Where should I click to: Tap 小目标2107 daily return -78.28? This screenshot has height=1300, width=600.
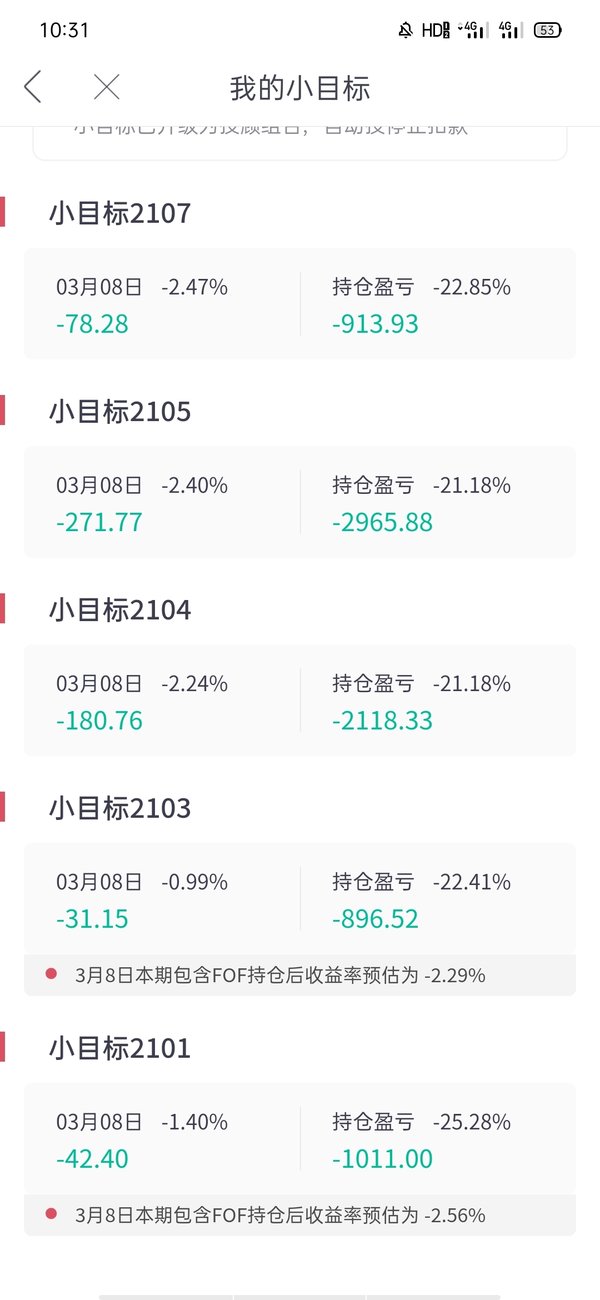coord(92,324)
